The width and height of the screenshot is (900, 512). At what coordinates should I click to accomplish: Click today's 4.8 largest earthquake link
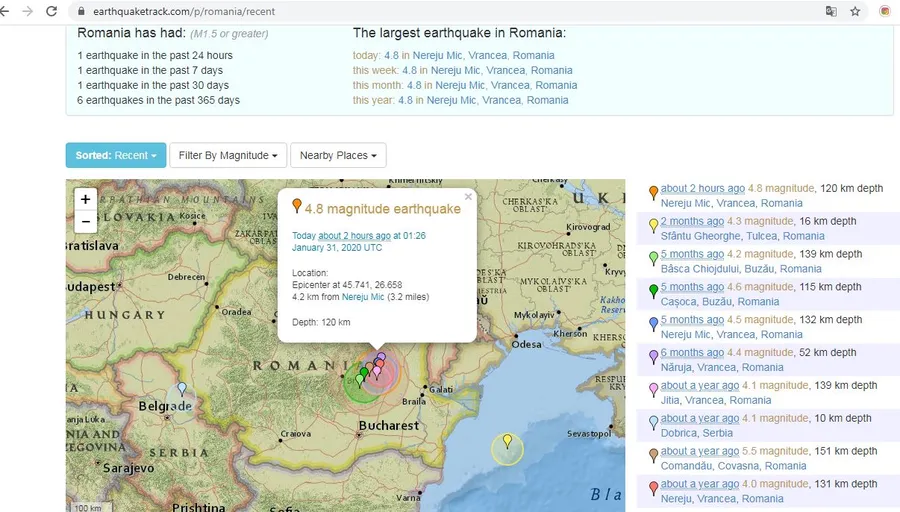click(391, 55)
